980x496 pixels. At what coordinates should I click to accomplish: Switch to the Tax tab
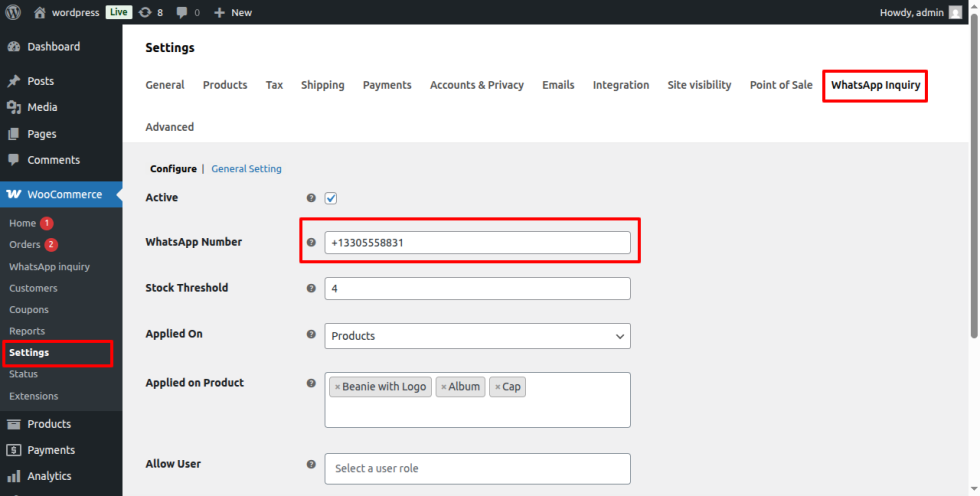click(x=274, y=85)
